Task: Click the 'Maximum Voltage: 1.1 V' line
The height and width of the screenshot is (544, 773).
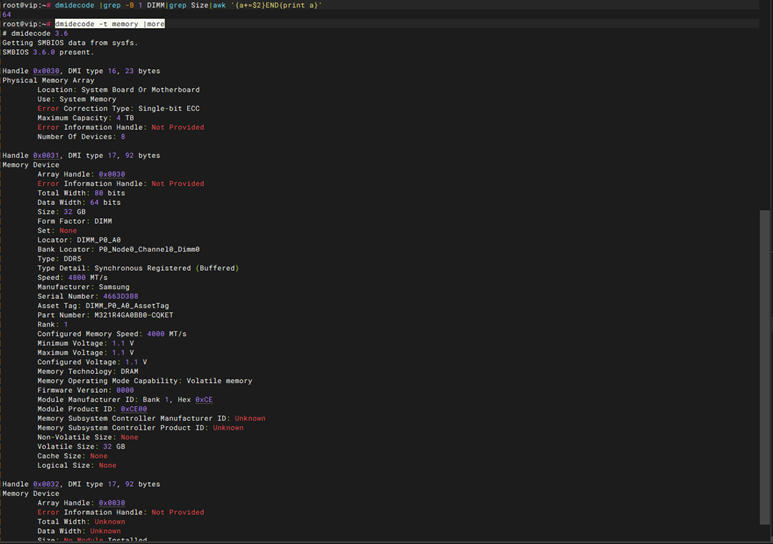Action: pos(85,353)
